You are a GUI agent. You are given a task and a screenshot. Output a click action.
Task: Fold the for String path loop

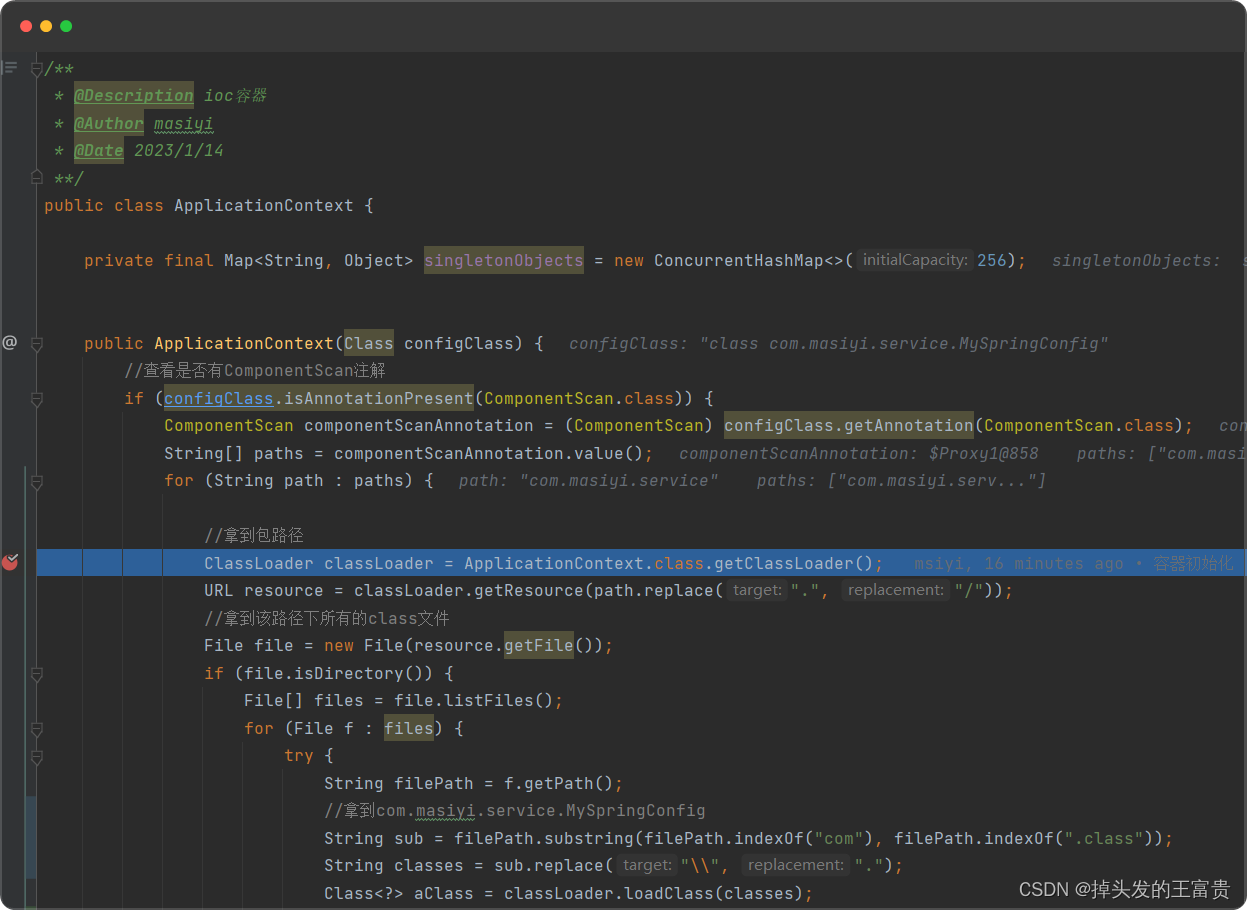(x=36, y=482)
